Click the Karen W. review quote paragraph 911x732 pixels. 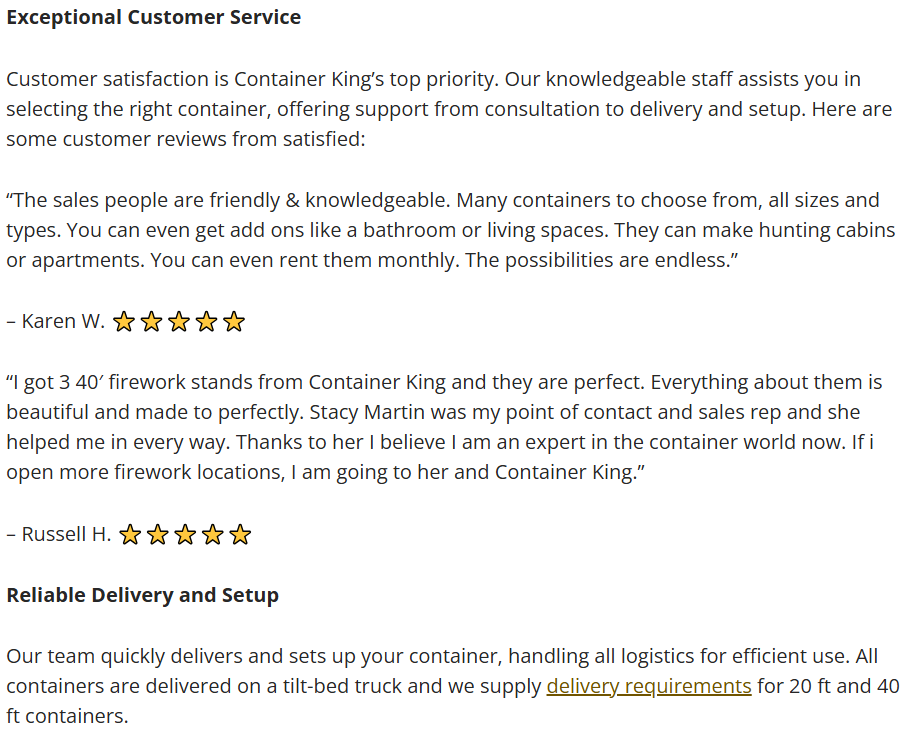(451, 230)
